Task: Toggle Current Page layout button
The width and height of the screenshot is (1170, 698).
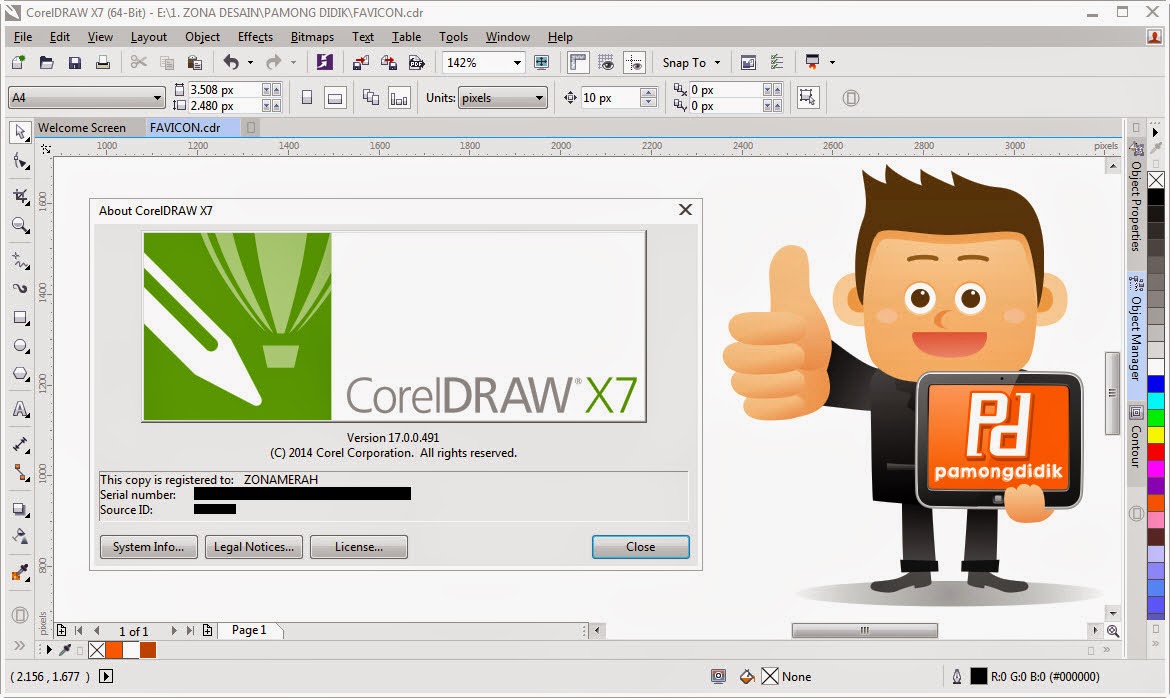Action: pyautogui.click(x=399, y=98)
